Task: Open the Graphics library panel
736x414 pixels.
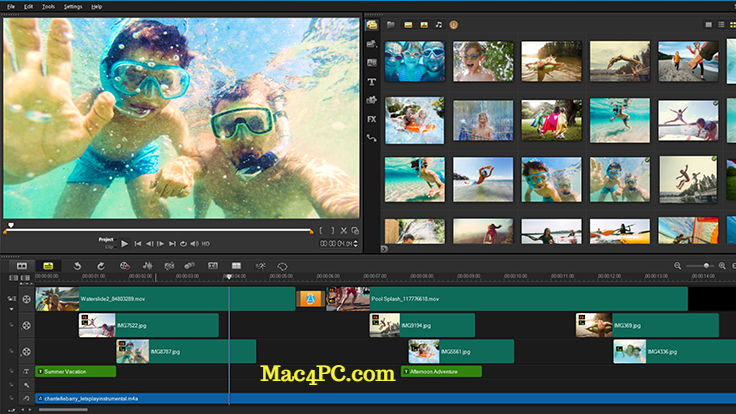Action: [x=372, y=100]
